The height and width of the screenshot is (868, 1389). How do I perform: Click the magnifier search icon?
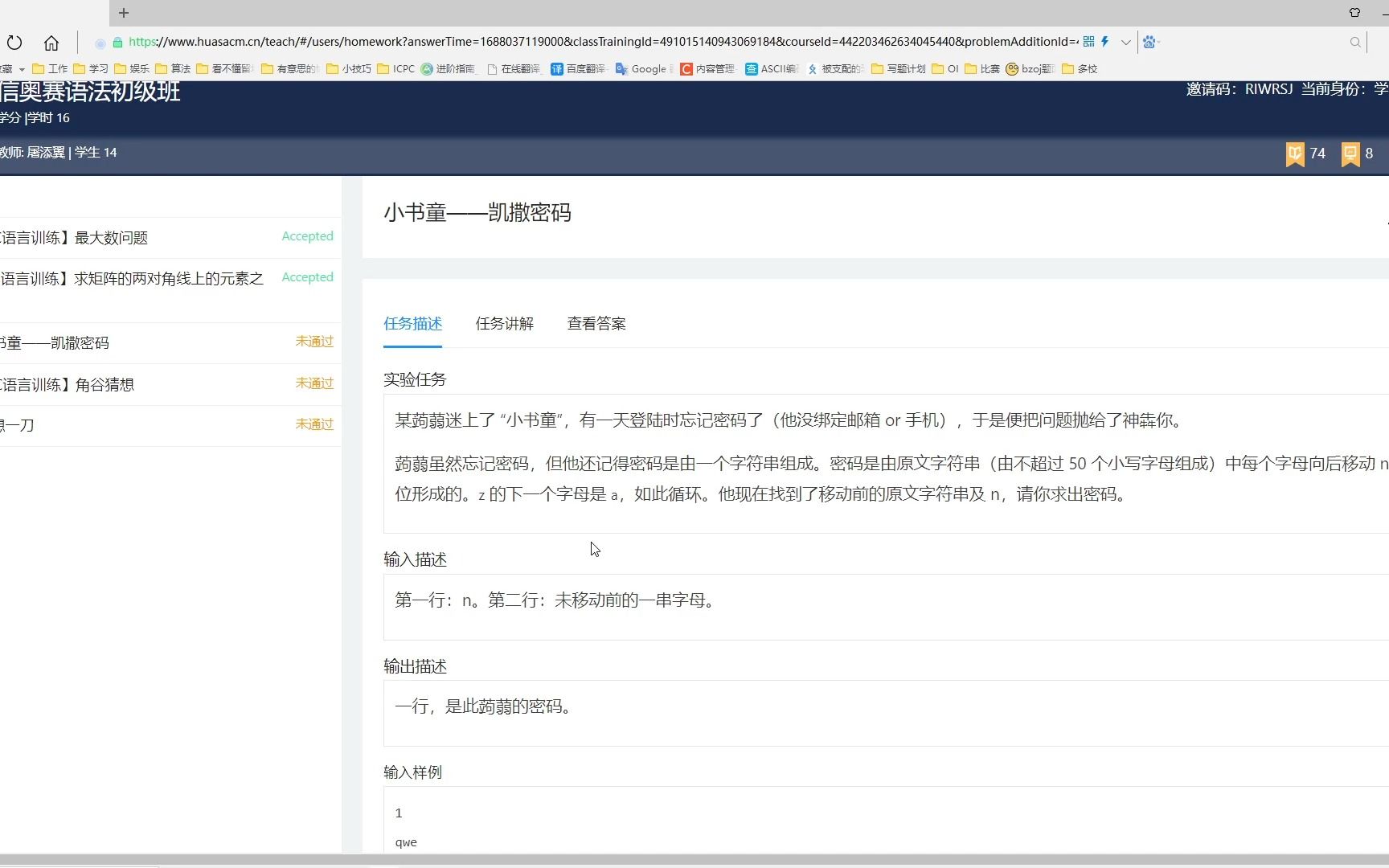(x=1355, y=43)
